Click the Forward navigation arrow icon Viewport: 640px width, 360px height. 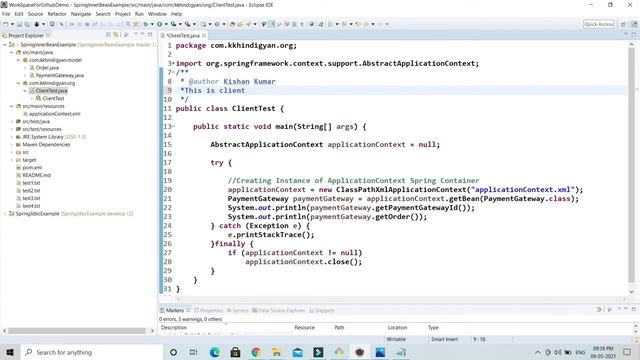click(380, 24)
